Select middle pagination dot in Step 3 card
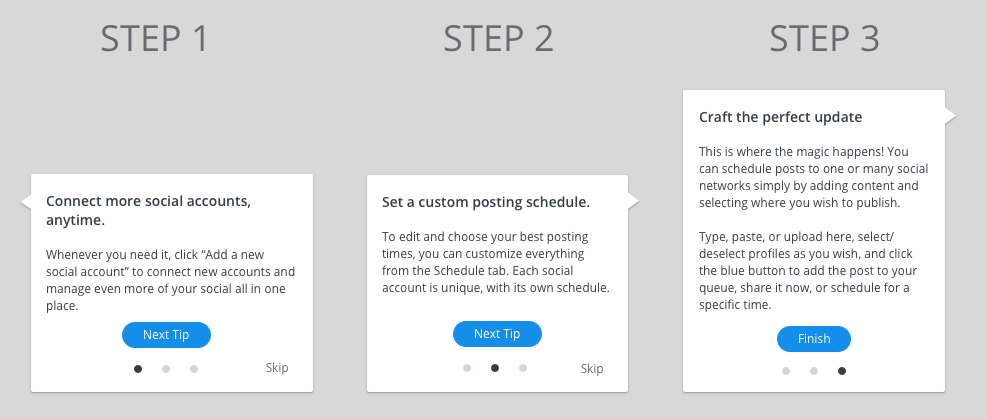The image size is (987, 419). point(814,371)
